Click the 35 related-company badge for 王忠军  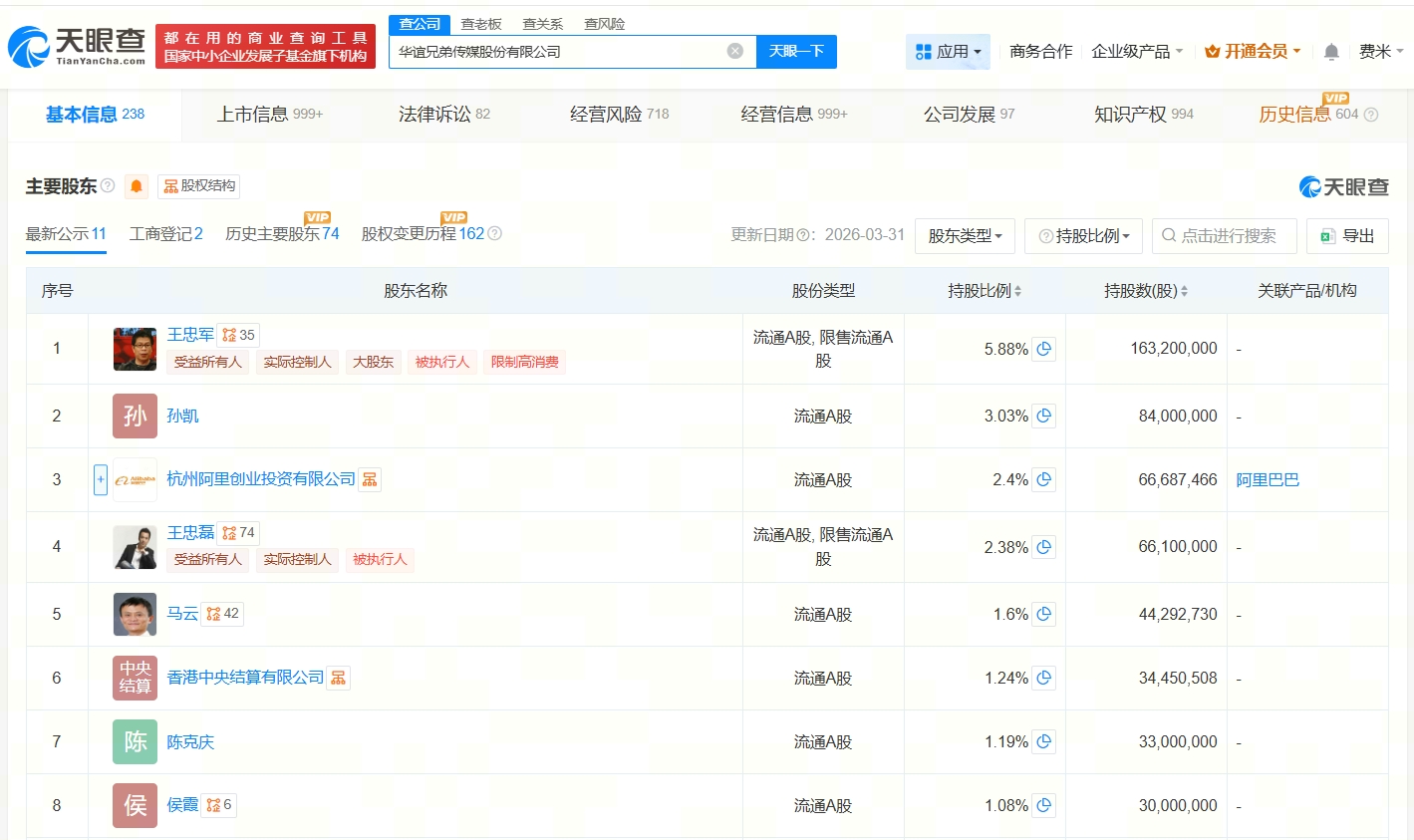point(239,335)
